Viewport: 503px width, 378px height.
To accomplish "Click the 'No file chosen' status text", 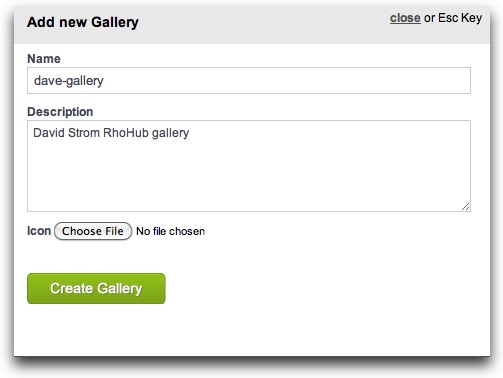I will point(170,231).
